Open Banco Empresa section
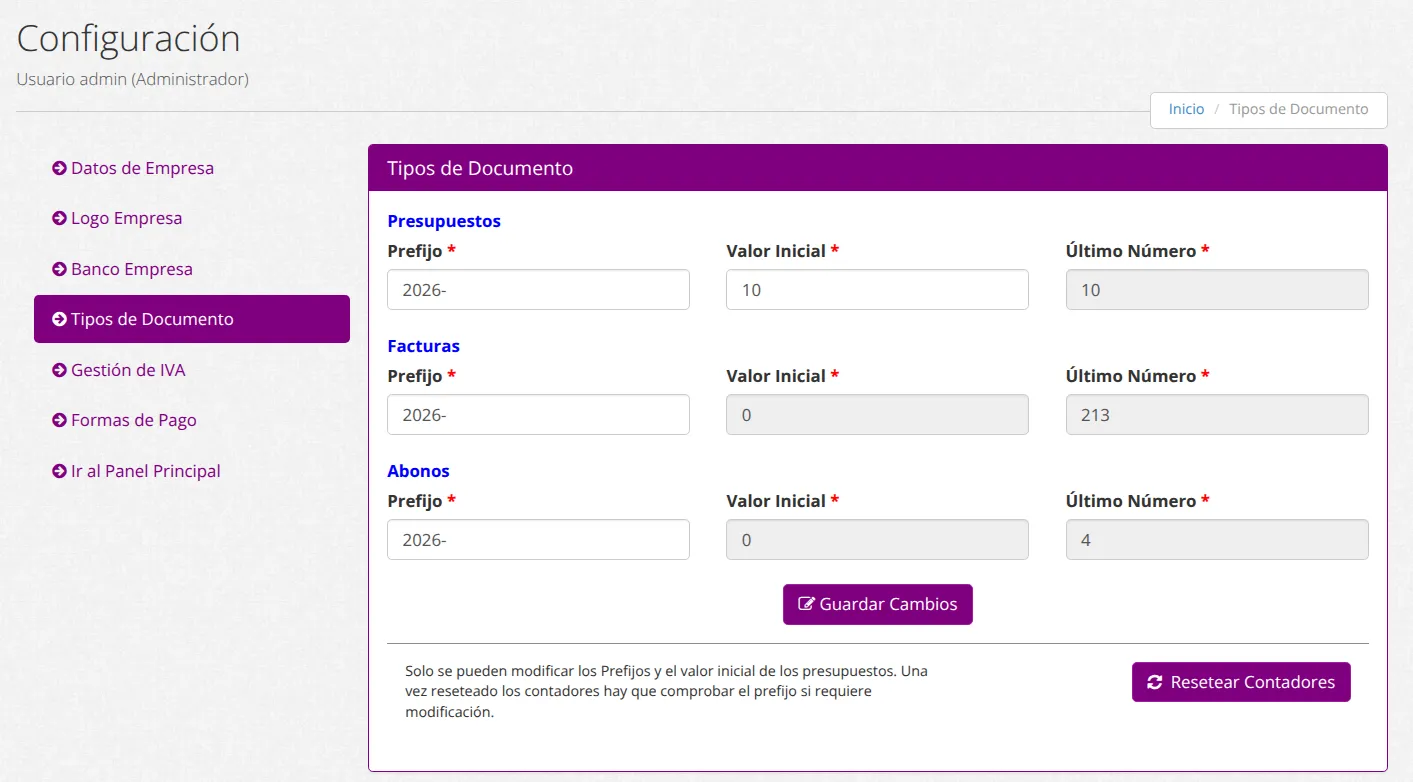This screenshot has height=782, width=1413. [192, 269]
